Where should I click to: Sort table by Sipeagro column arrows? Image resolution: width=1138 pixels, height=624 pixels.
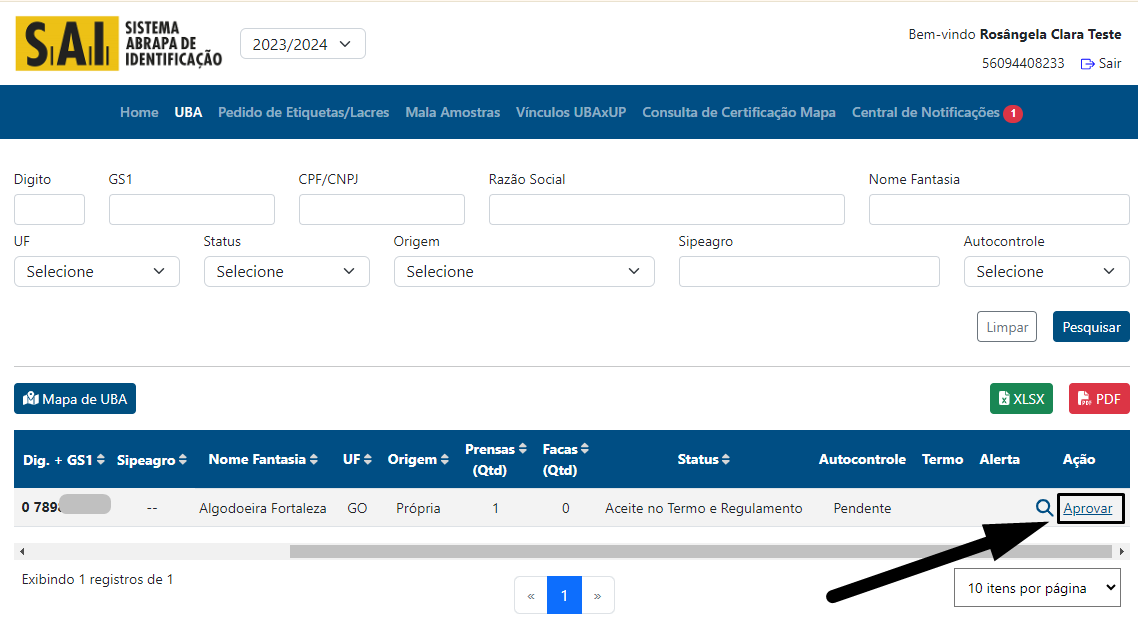[x=183, y=460]
